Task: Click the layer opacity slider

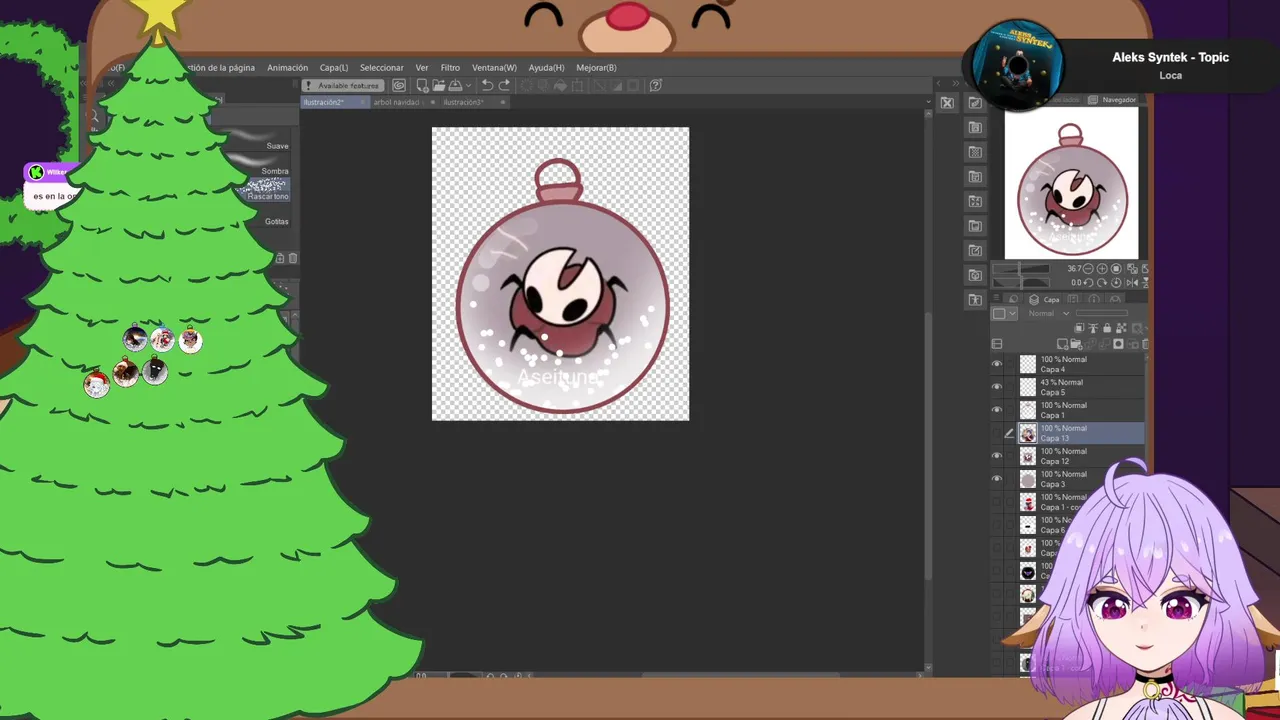Action: [1102, 313]
